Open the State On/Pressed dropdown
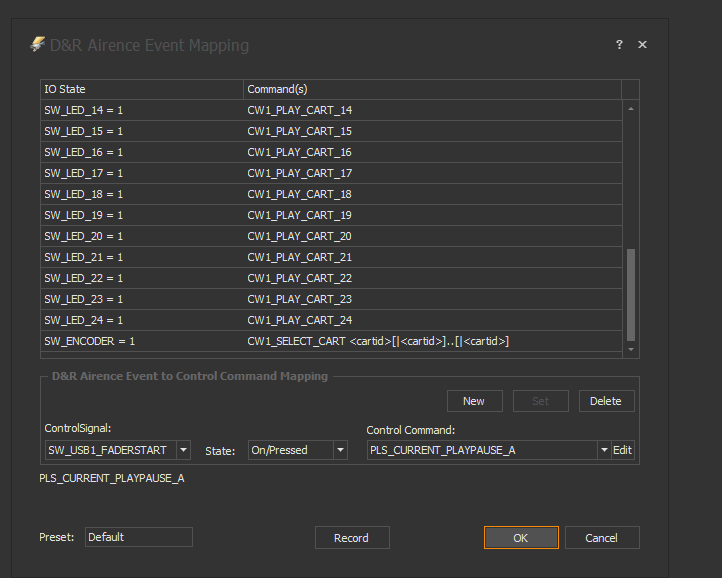722x578 pixels. click(340, 451)
